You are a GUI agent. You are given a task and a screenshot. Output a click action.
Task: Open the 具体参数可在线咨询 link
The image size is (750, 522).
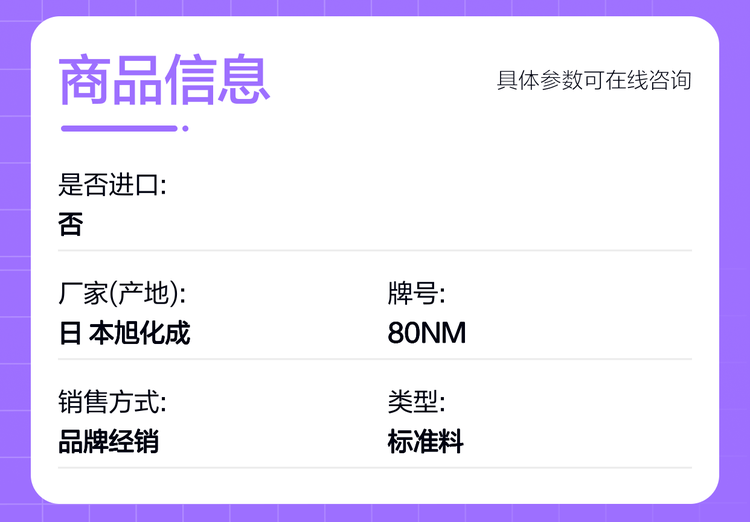pos(594,80)
